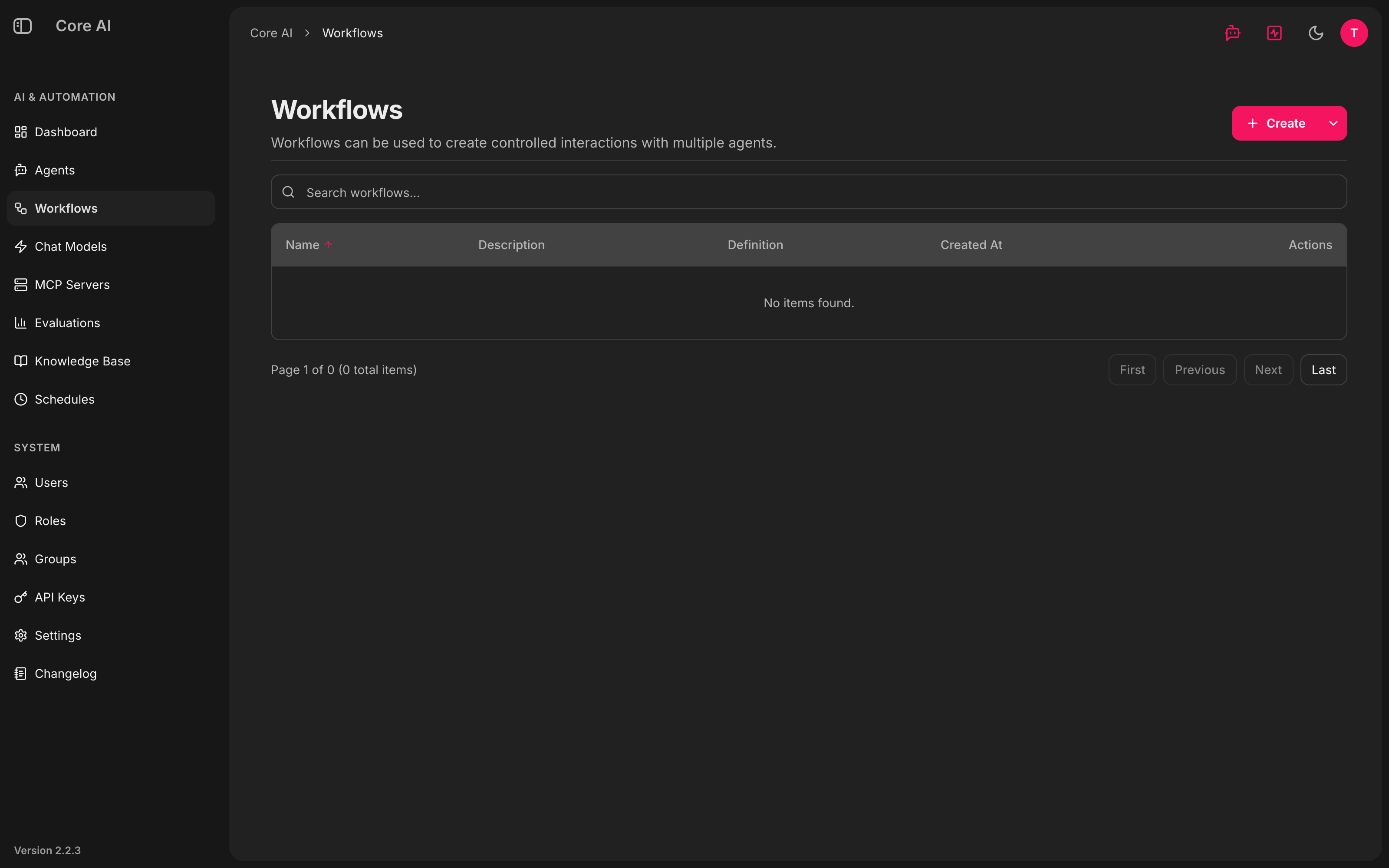1389x868 pixels.
Task: Click the Changelog notebook icon
Action: pyautogui.click(x=21, y=674)
